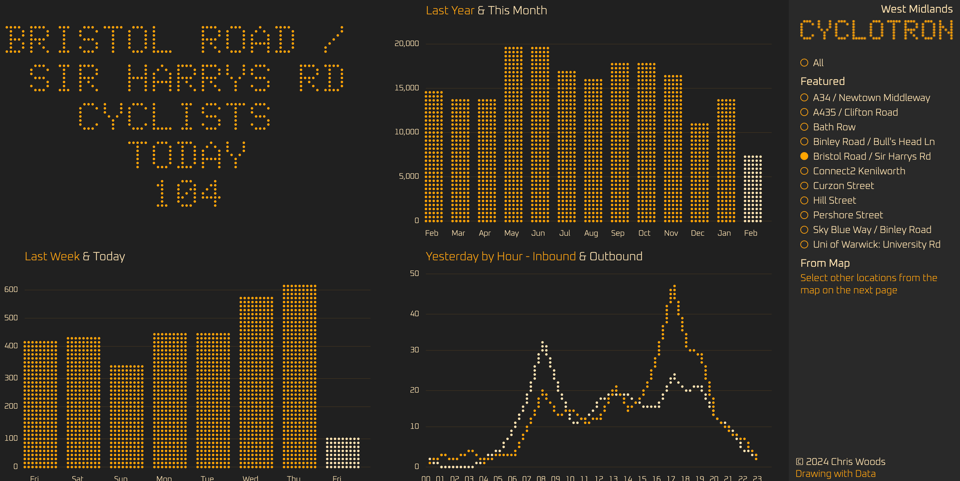Image resolution: width=960 pixels, height=481 pixels.
Task: Click the Dec bar in yearly chart
Action: [x=700, y=172]
